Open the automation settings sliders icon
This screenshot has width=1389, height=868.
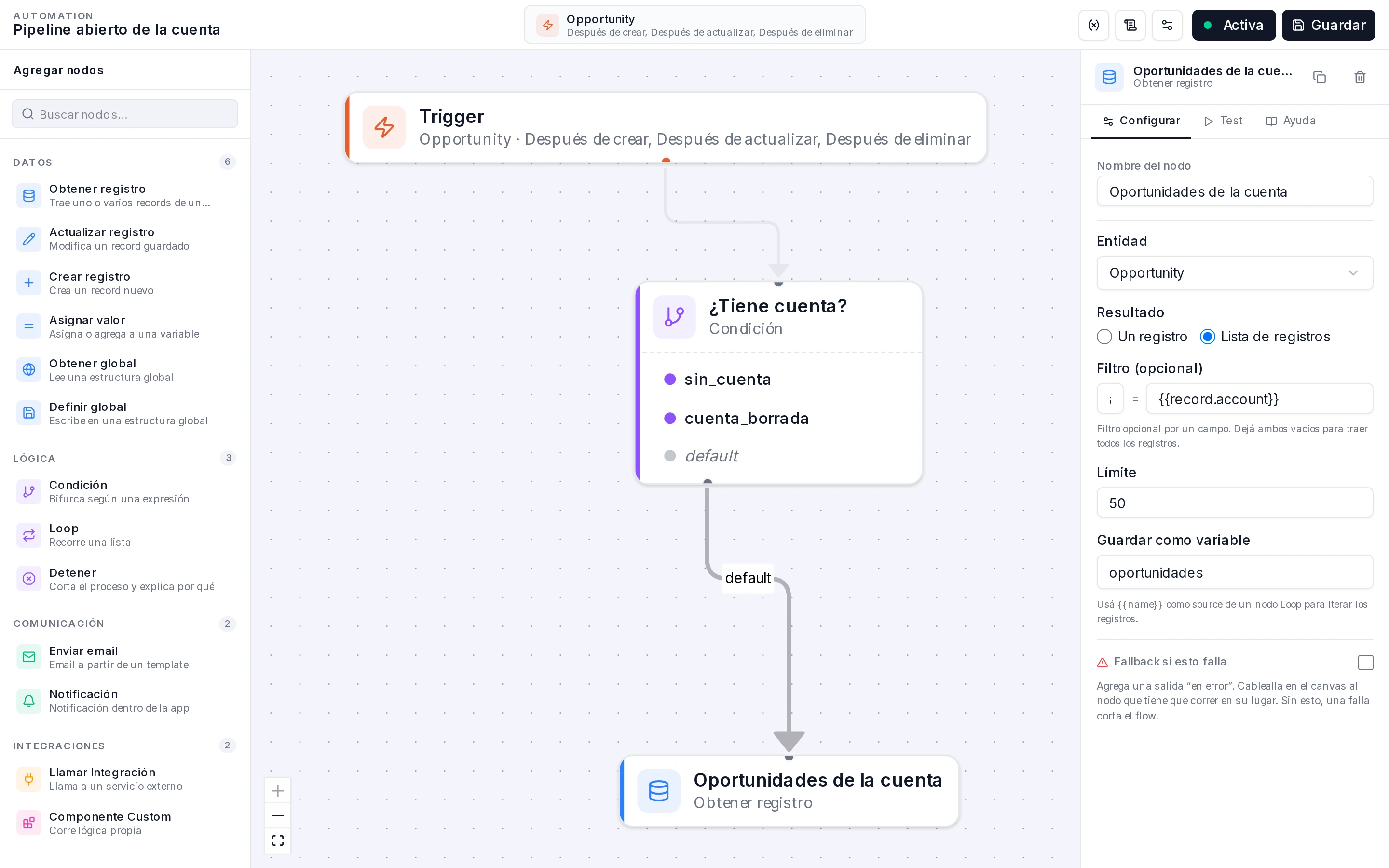point(1167,25)
